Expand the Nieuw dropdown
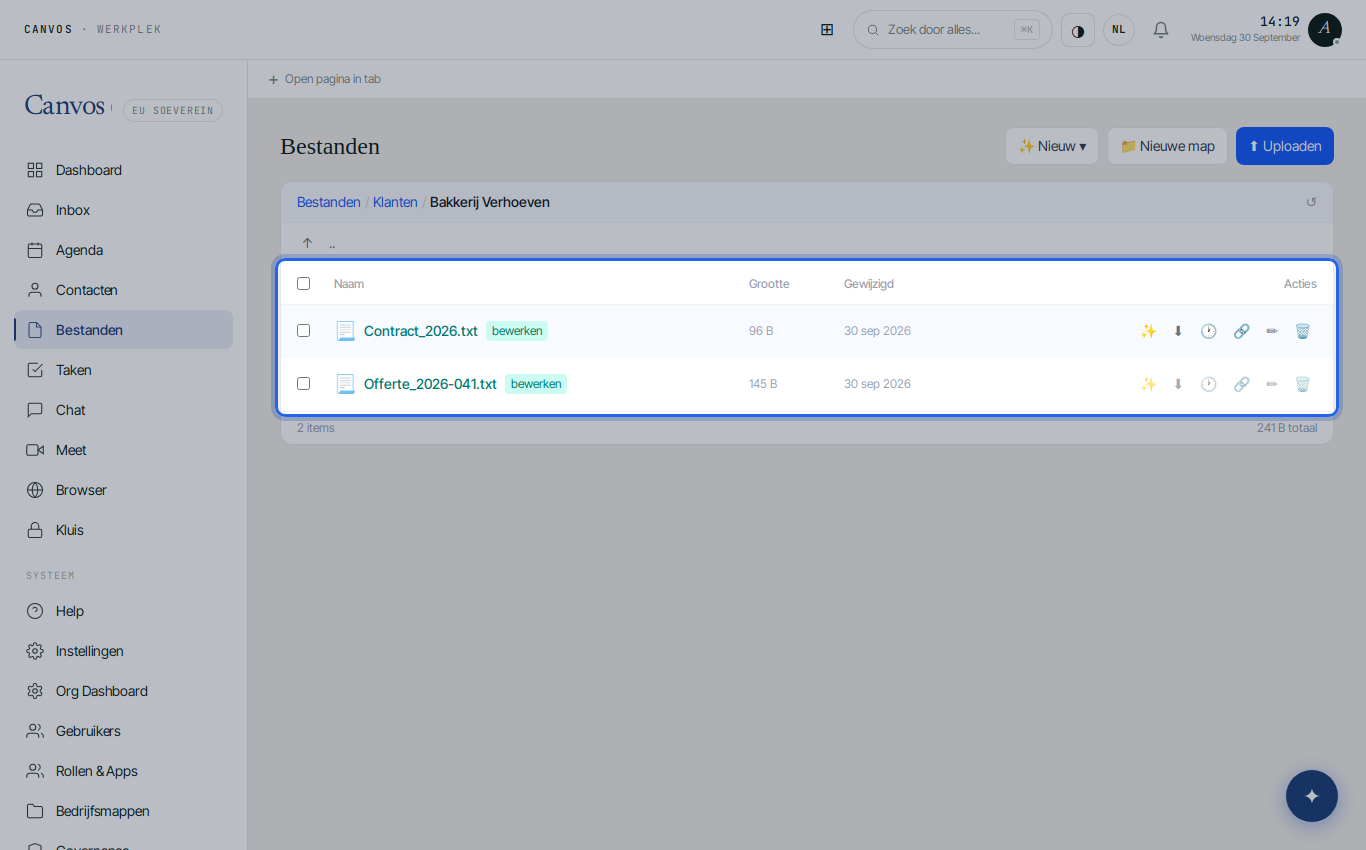1366x850 pixels. (1052, 146)
